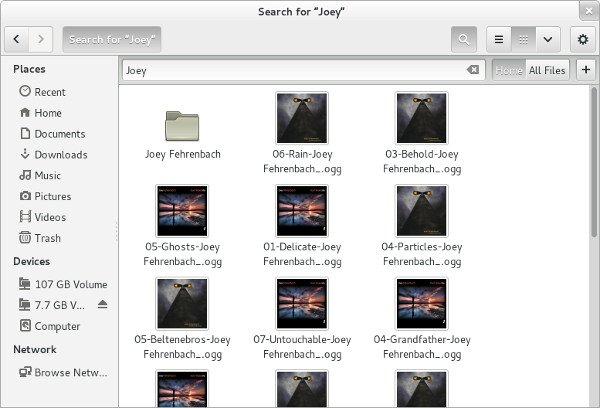Click the Videos film icon

coord(25,216)
